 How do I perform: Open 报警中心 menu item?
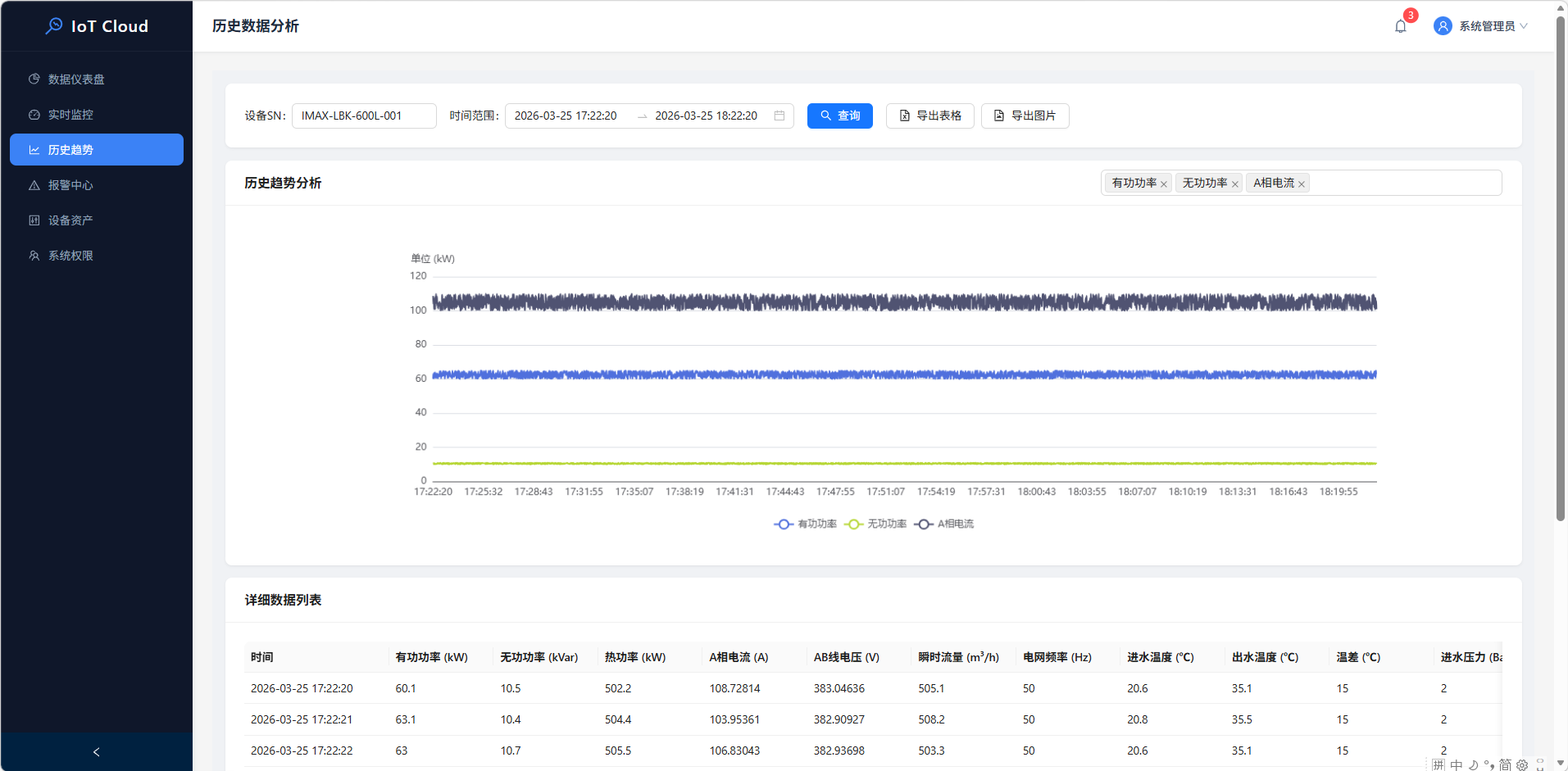click(x=70, y=185)
